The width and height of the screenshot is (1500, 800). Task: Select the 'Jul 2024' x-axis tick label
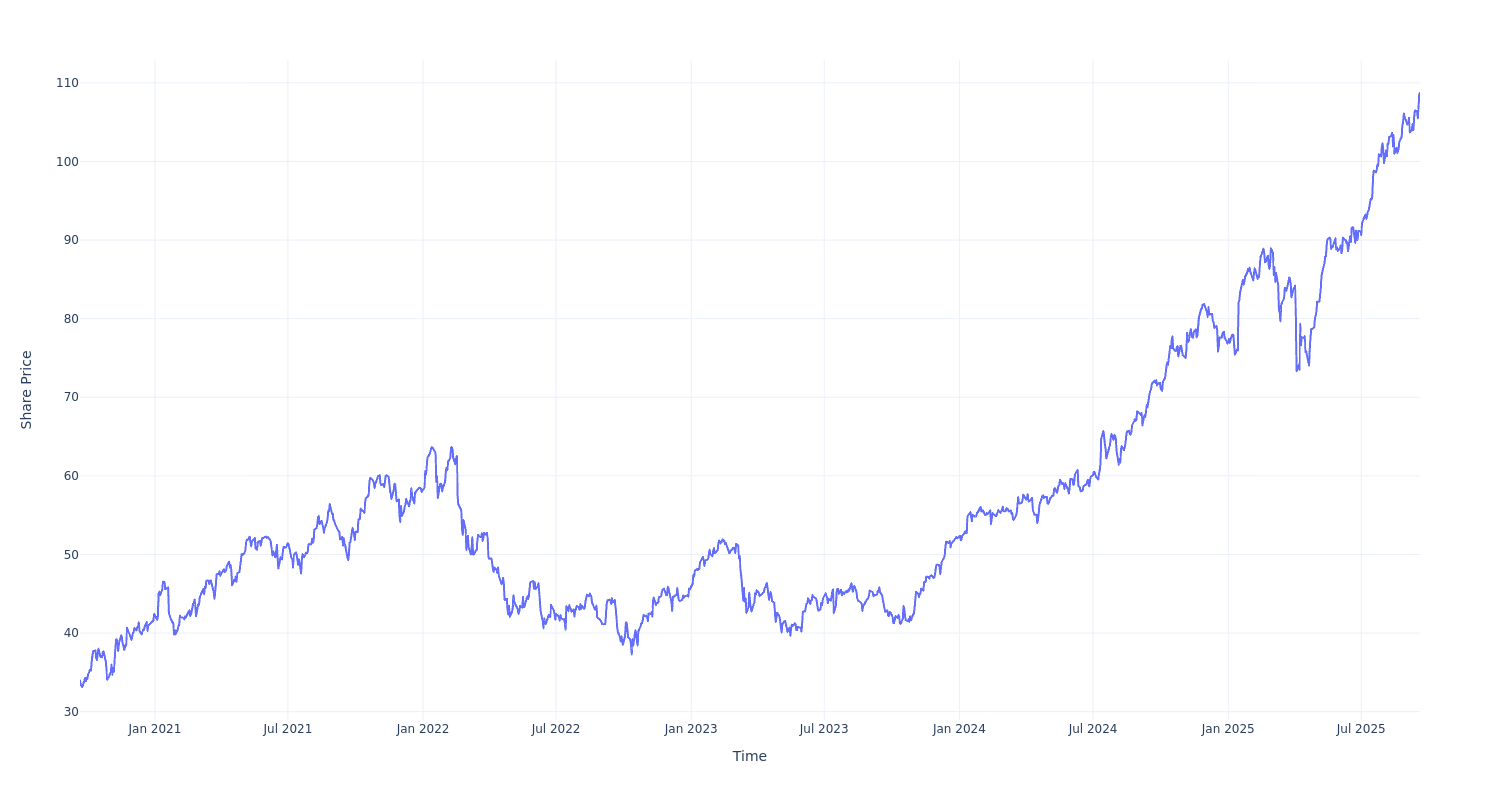point(1093,729)
